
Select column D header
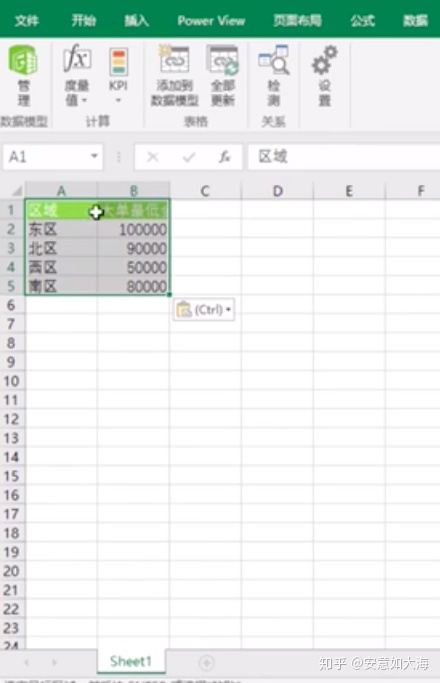pos(278,191)
